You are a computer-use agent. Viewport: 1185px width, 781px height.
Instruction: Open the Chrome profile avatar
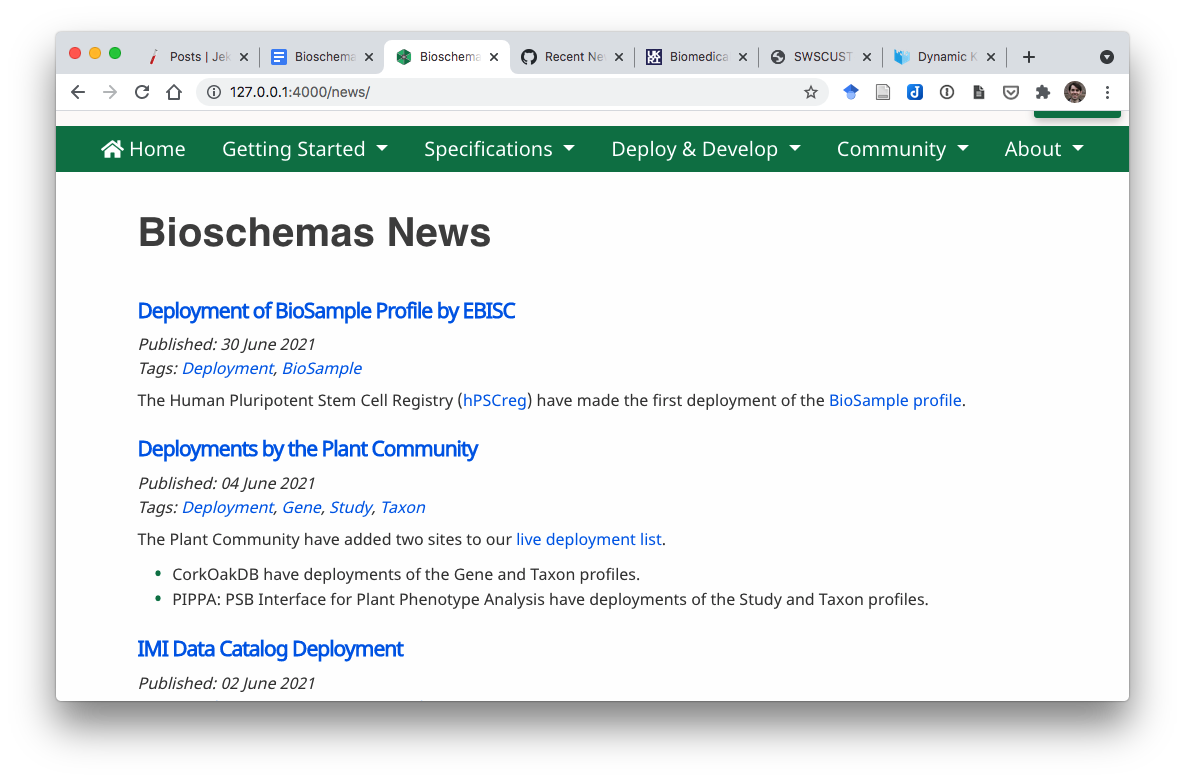click(x=1074, y=92)
